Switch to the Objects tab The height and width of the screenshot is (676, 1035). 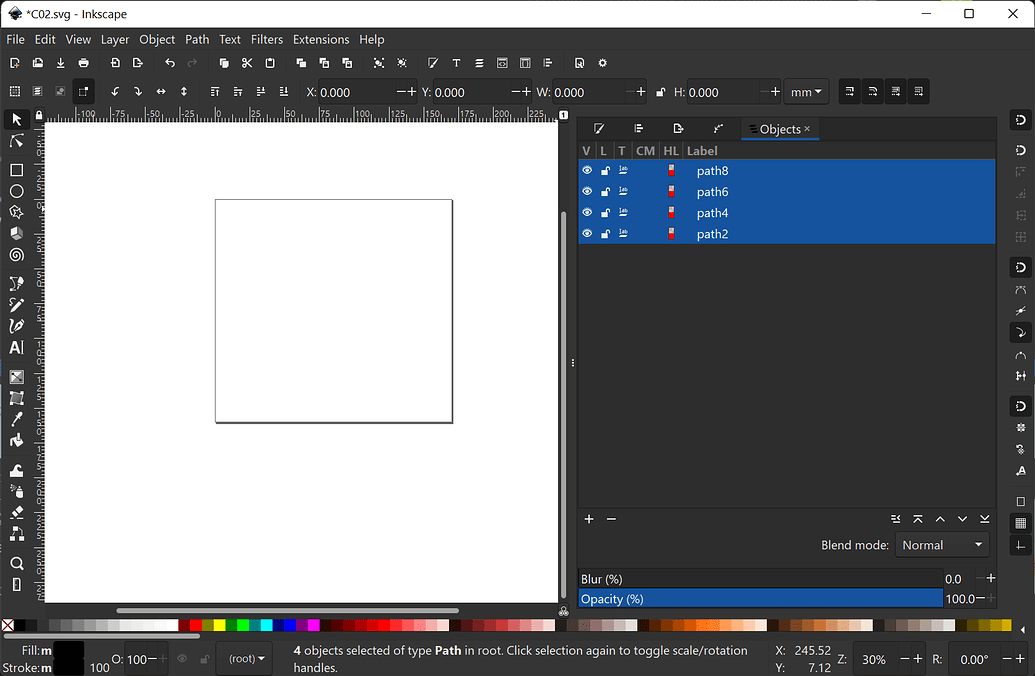point(779,128)
